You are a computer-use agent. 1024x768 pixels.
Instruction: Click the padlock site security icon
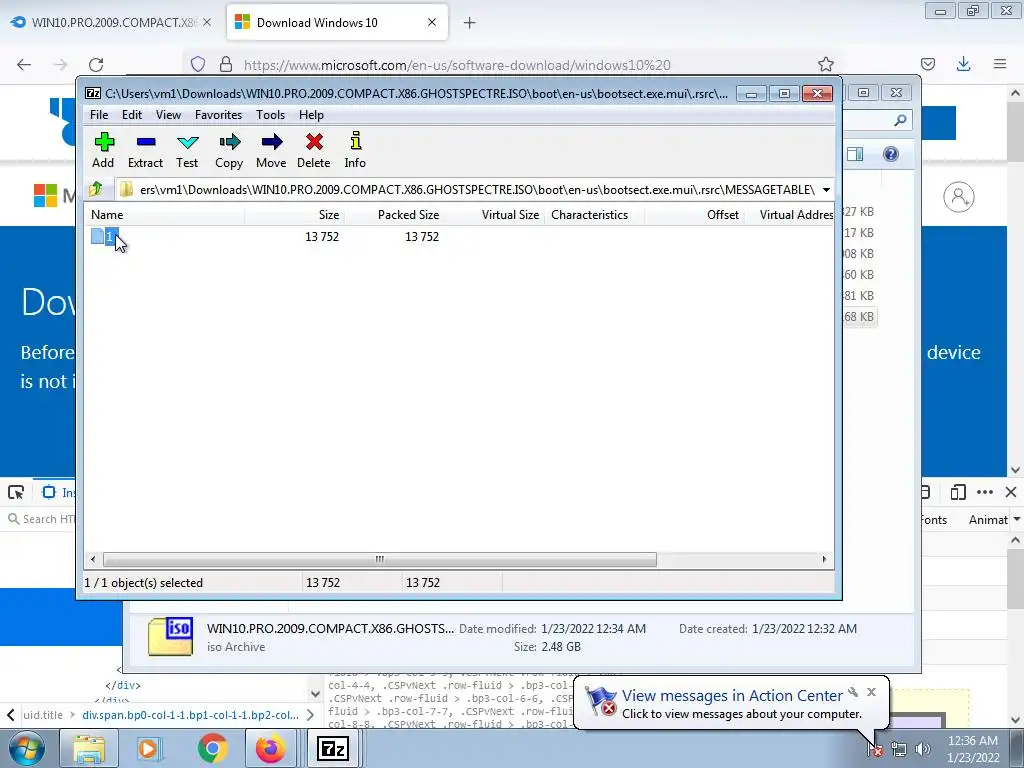click(x=226, y=64)
